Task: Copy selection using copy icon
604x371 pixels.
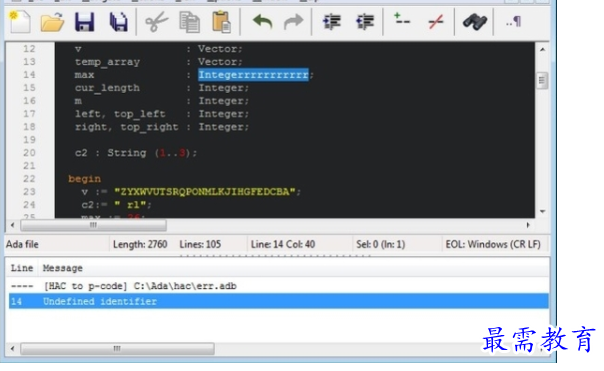Action: click(189, 22)
